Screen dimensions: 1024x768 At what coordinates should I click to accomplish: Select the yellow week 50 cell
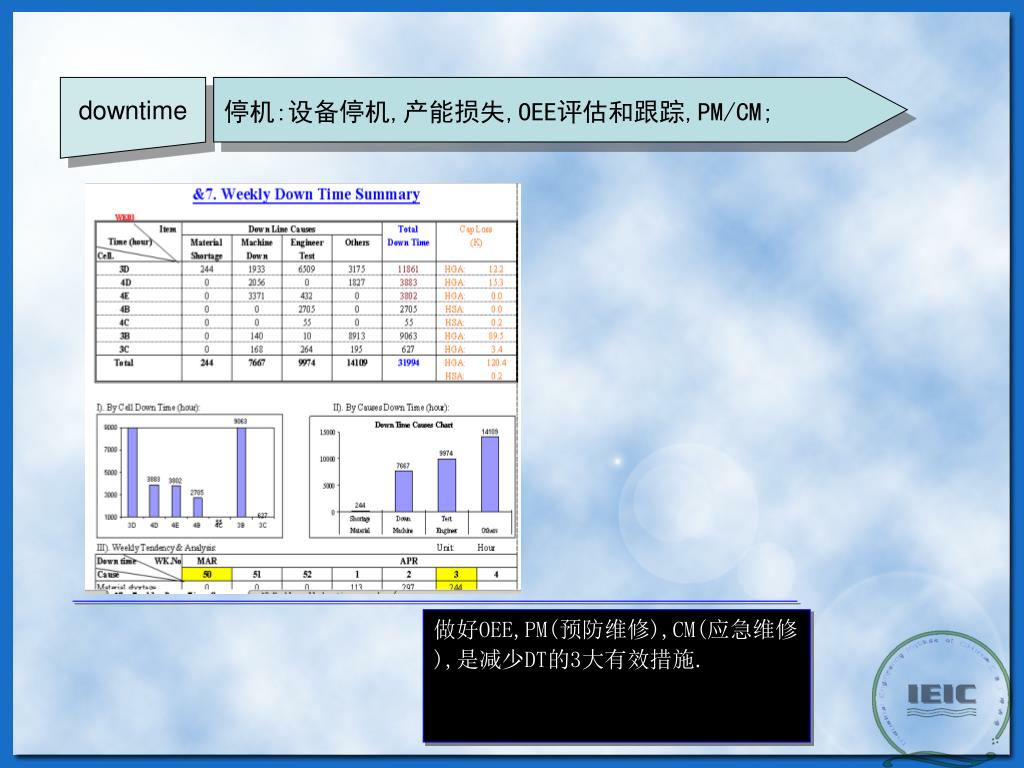(207, 575)
